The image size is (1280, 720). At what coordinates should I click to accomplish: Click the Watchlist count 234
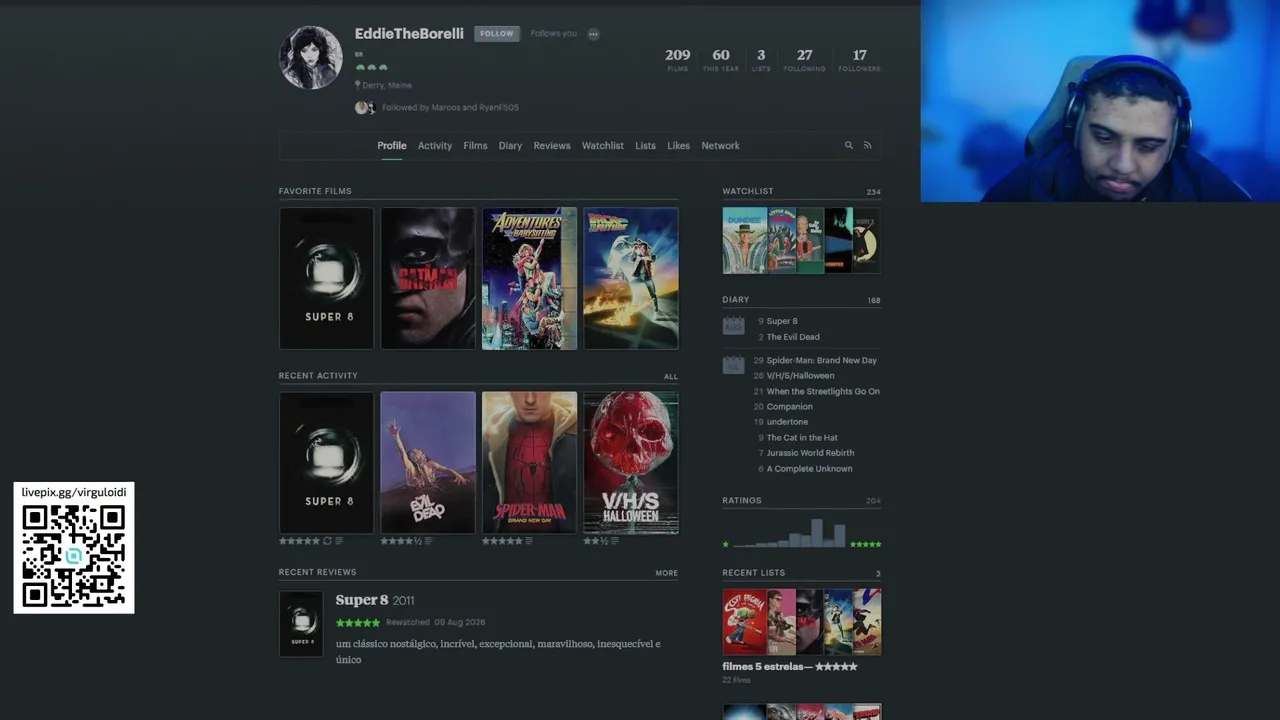click(x=874, y=192)
